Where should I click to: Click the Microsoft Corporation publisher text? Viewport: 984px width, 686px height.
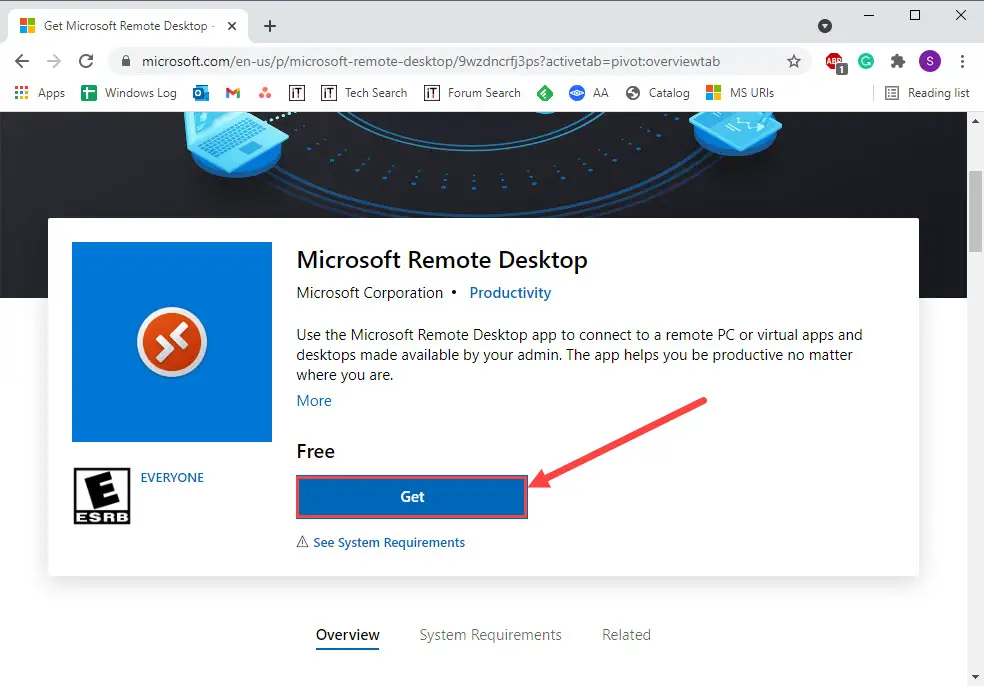tap(370, 292)
